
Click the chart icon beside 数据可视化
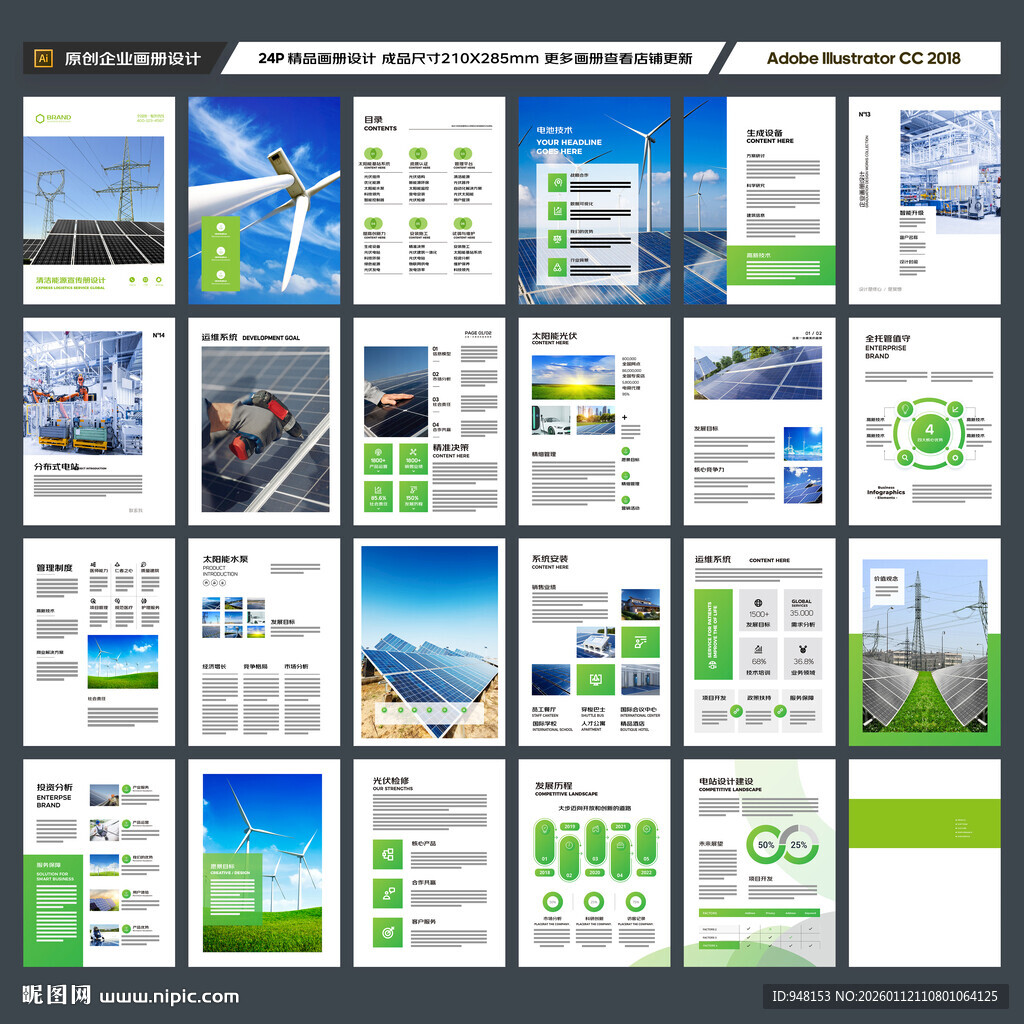[558, 211]
